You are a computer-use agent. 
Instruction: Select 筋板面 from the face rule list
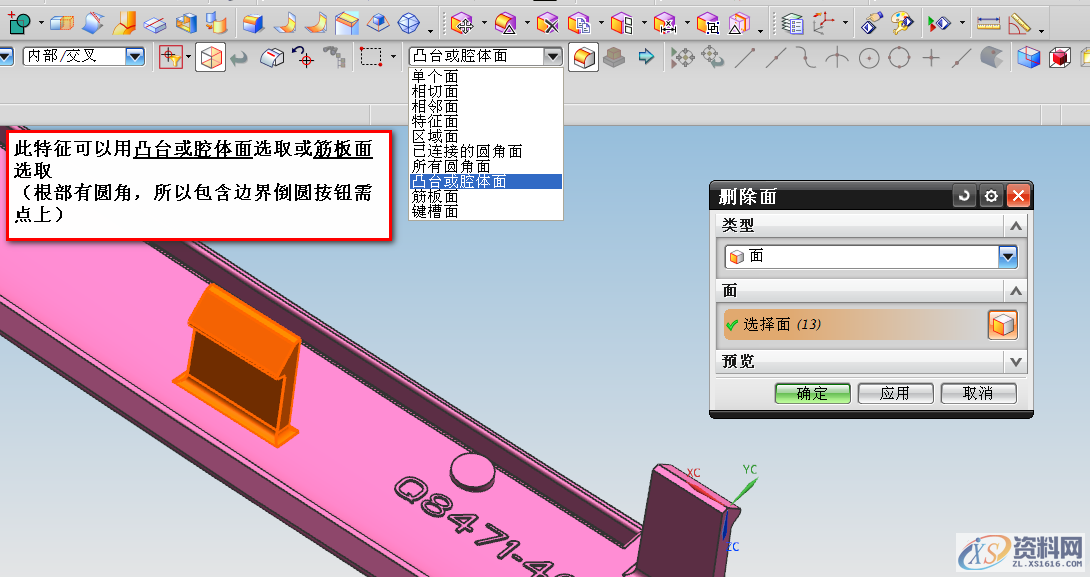point(435,197)
